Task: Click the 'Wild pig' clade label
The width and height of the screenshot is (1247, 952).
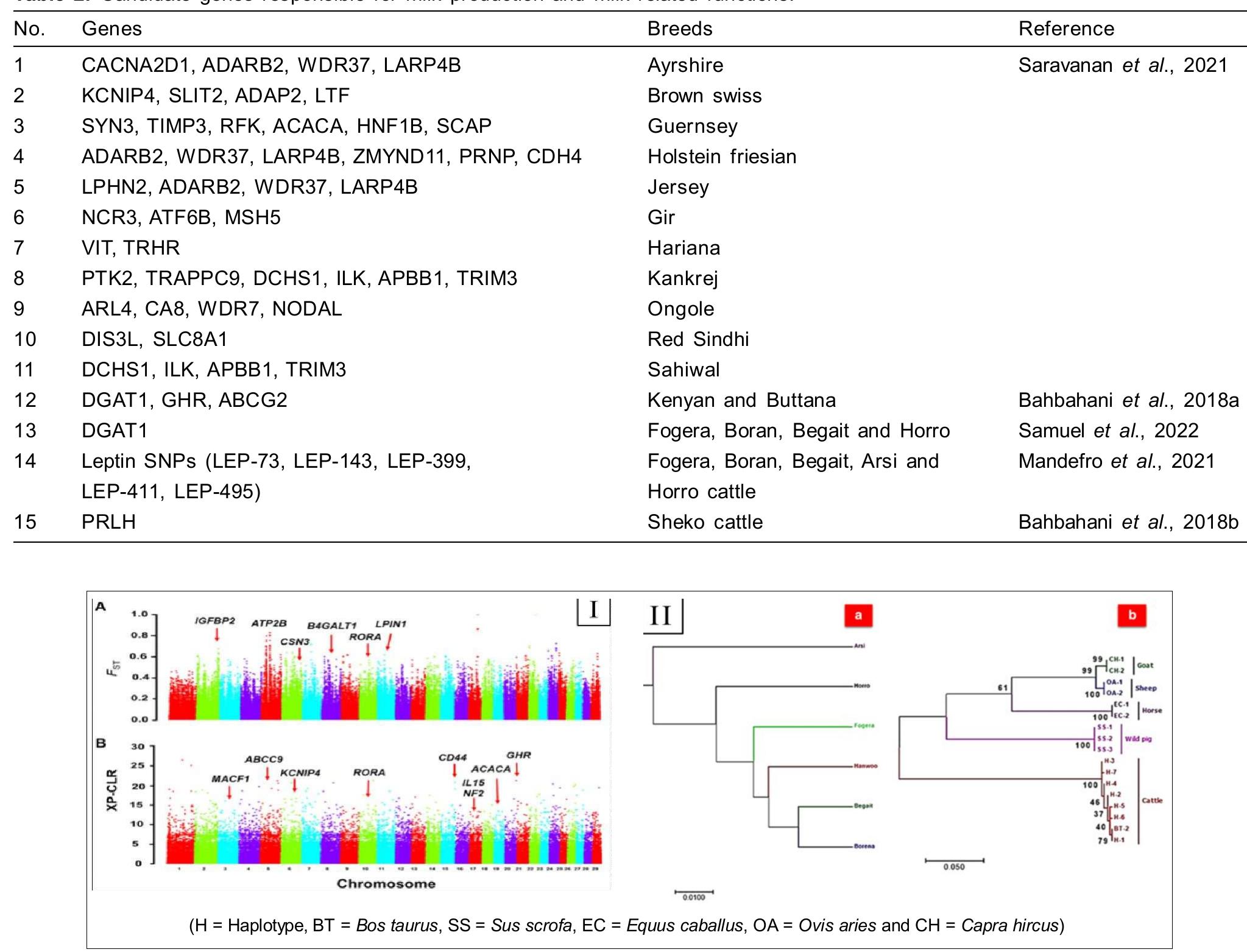Action: click(x=1138, y=739)
